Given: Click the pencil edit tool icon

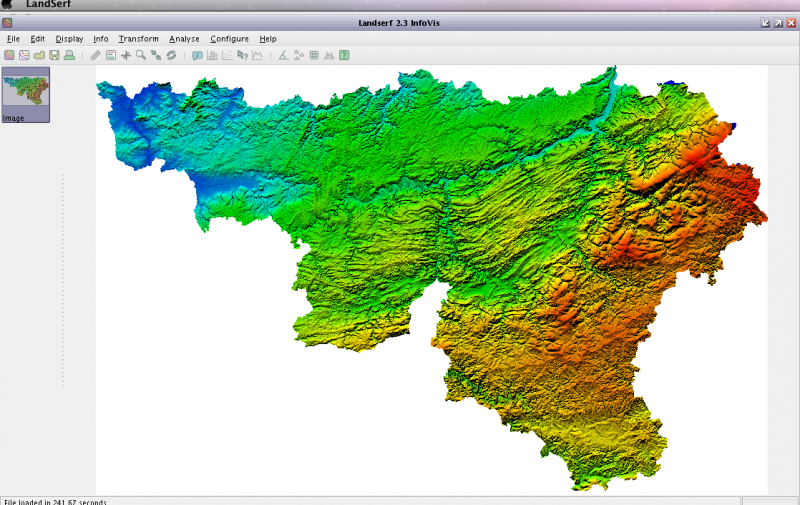Looking at the screenshot, I should [x=96, y=55].
